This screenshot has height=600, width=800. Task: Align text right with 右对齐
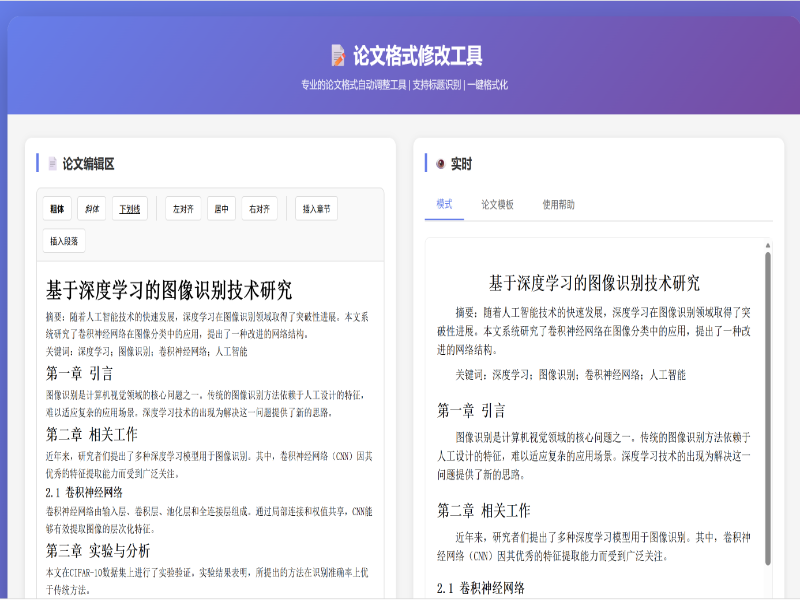[x=259, y=209]
